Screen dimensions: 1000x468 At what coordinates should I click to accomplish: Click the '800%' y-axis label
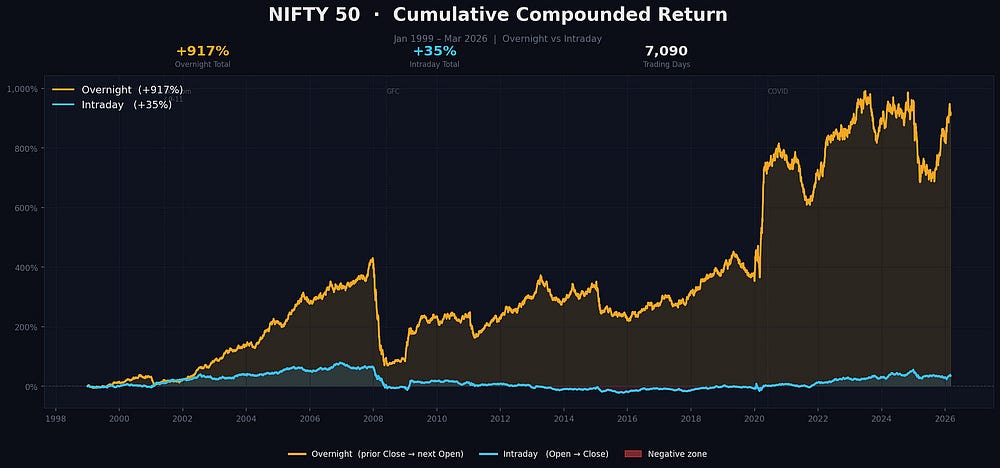click(26, 149)
